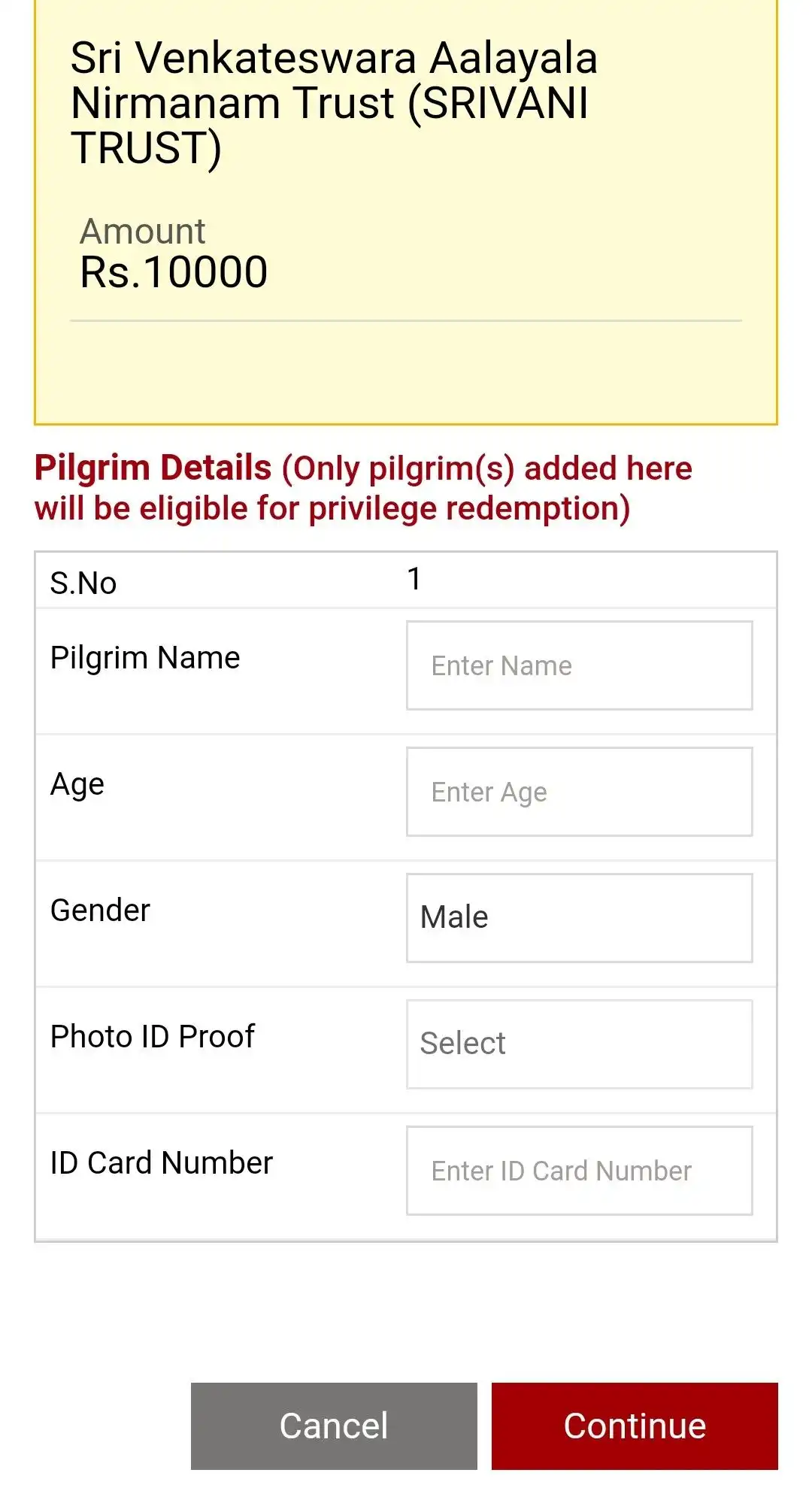Click serial number 1 in table
This screenshot has width=812, height=1500.
[414, 579]
